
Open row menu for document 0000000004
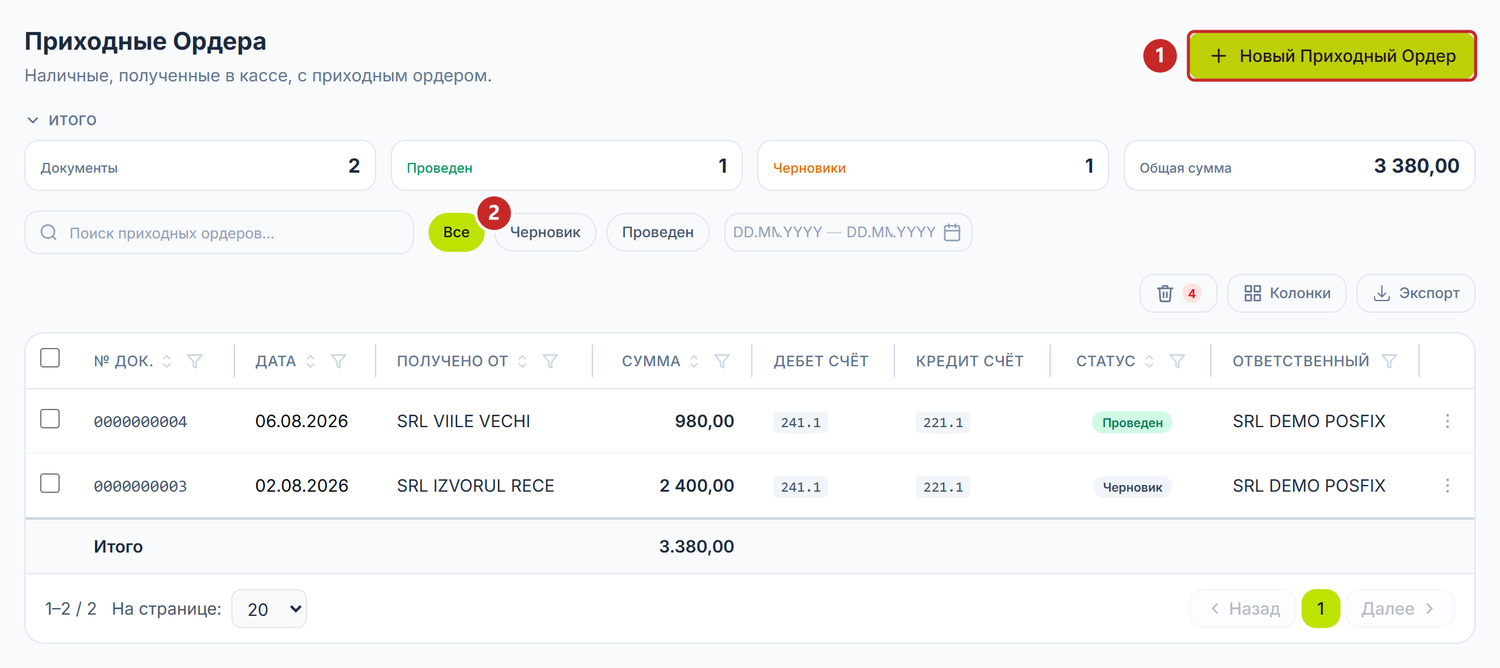1447,421
